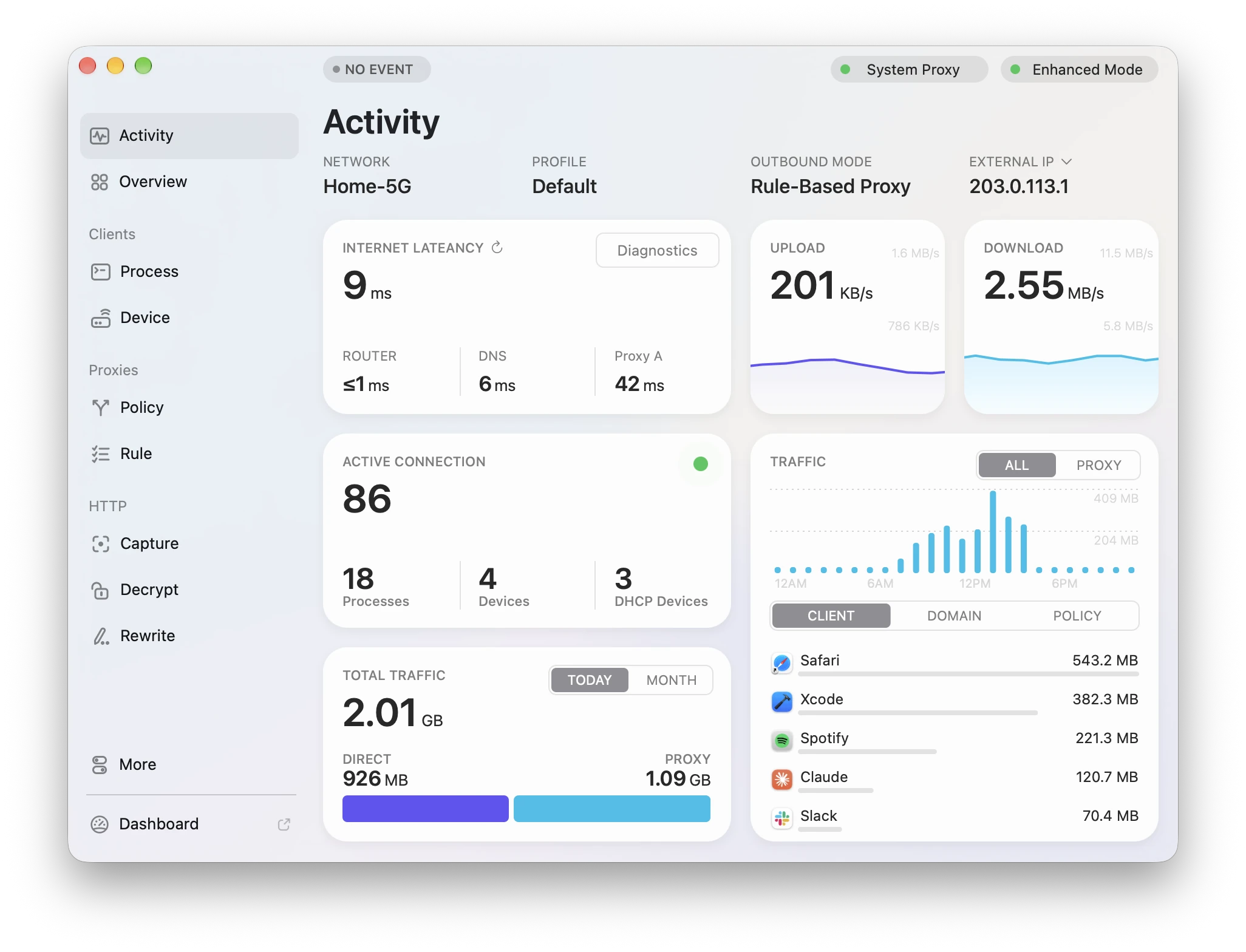Click the Dashboard external-link arrow icon

pyautogui.click(x=284, y=824)
